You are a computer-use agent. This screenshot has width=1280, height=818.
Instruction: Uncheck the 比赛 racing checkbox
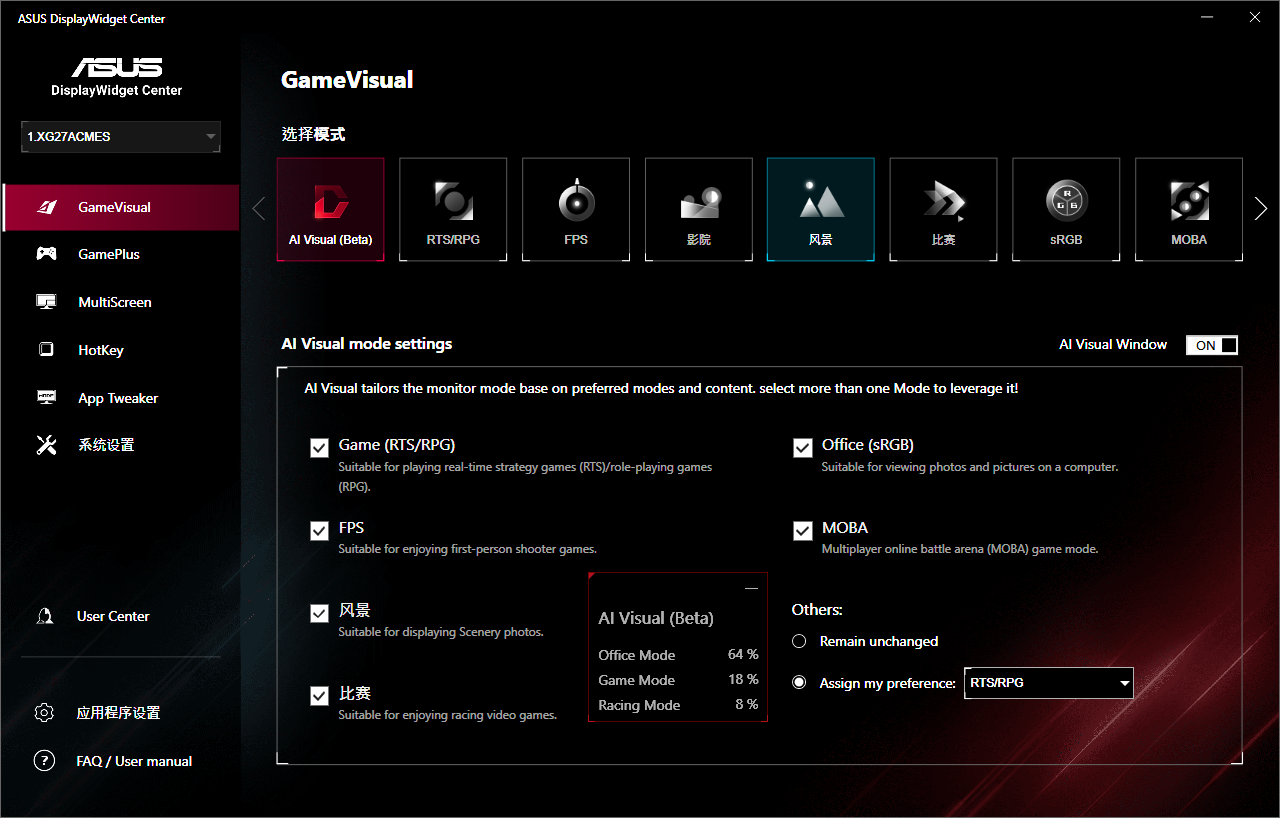[320, 696]
